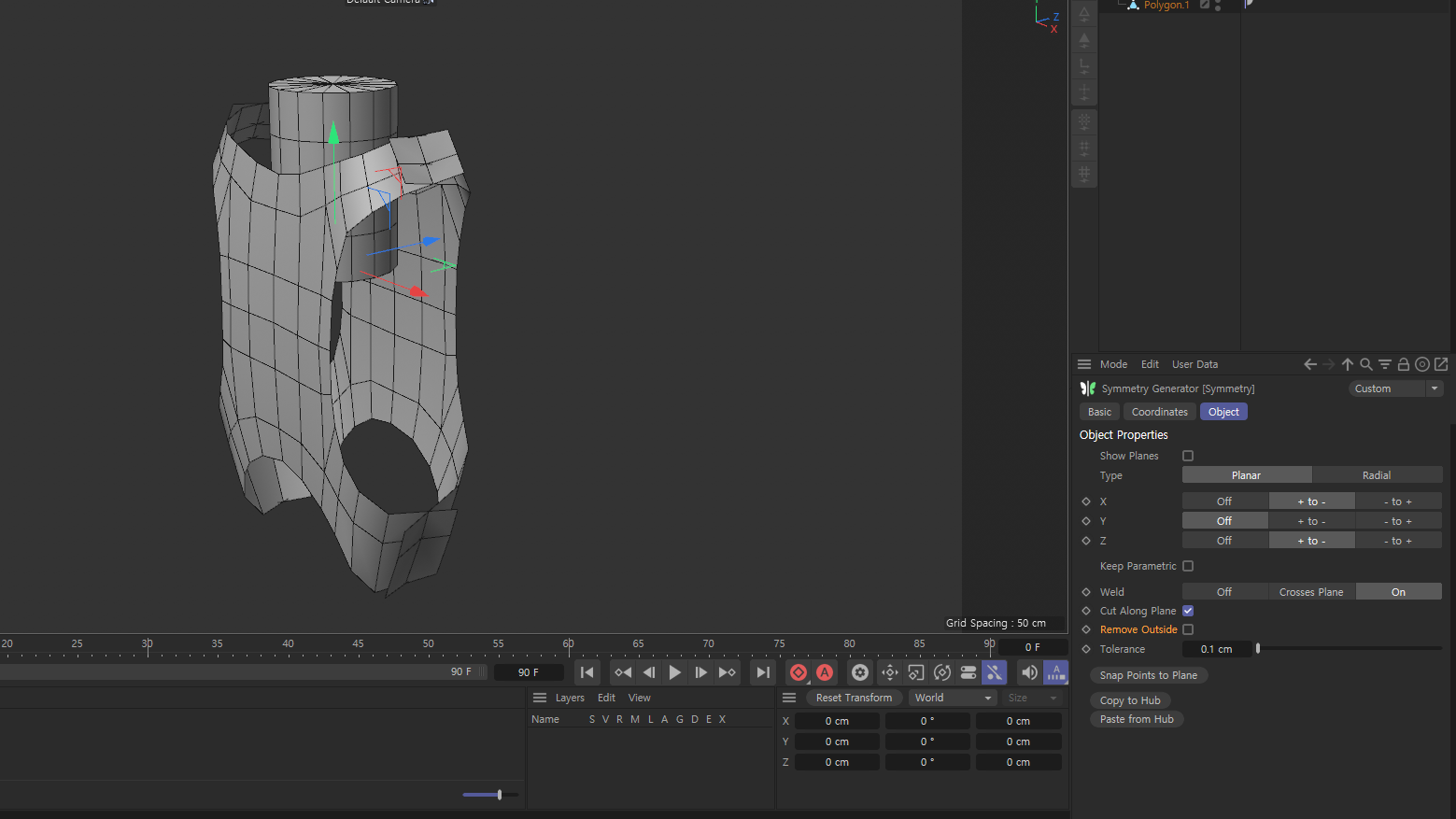Screen dimensions: 1456x819
Task: Toggle the sound speaker icon
Action: pos(1029,672)
